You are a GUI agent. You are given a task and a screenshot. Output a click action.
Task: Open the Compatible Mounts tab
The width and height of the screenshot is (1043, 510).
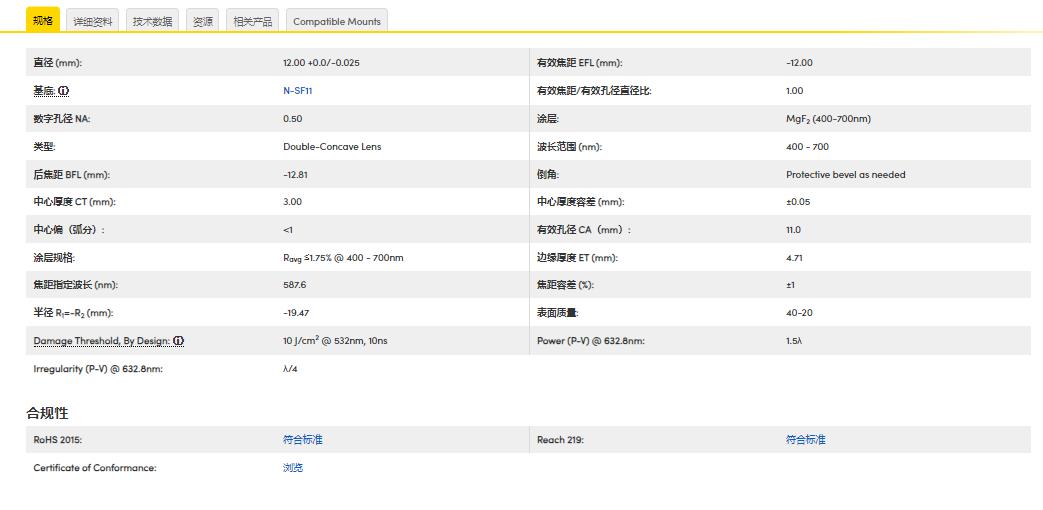pos(336,21)
